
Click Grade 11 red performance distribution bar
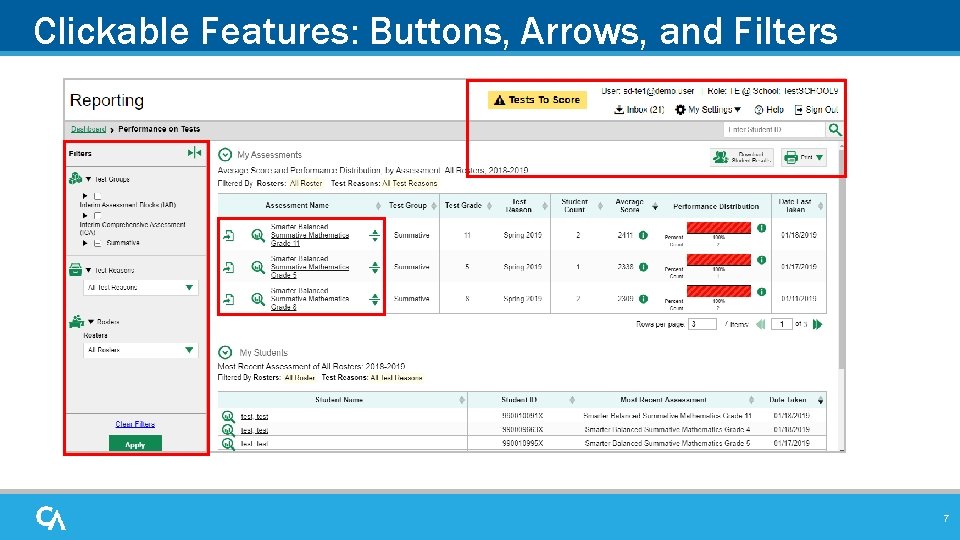719,228
